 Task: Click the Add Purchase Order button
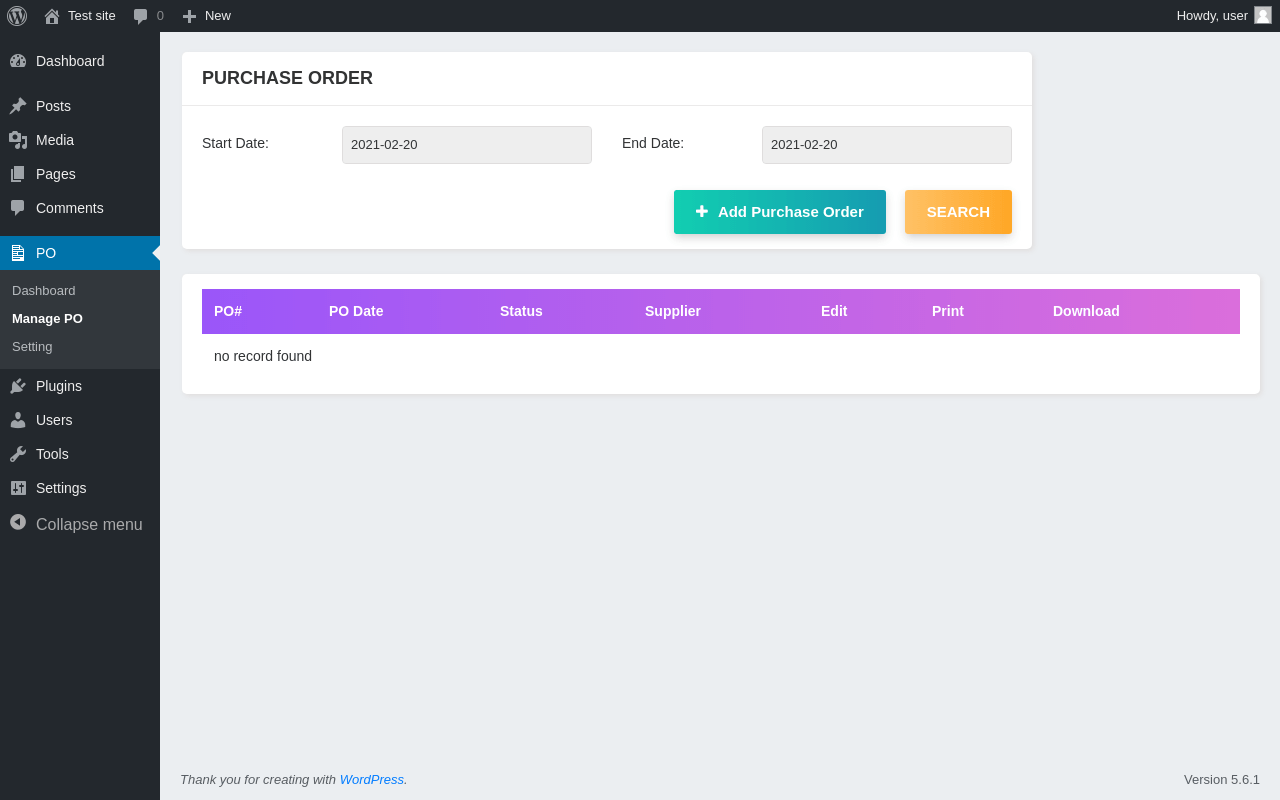[780, 212]
